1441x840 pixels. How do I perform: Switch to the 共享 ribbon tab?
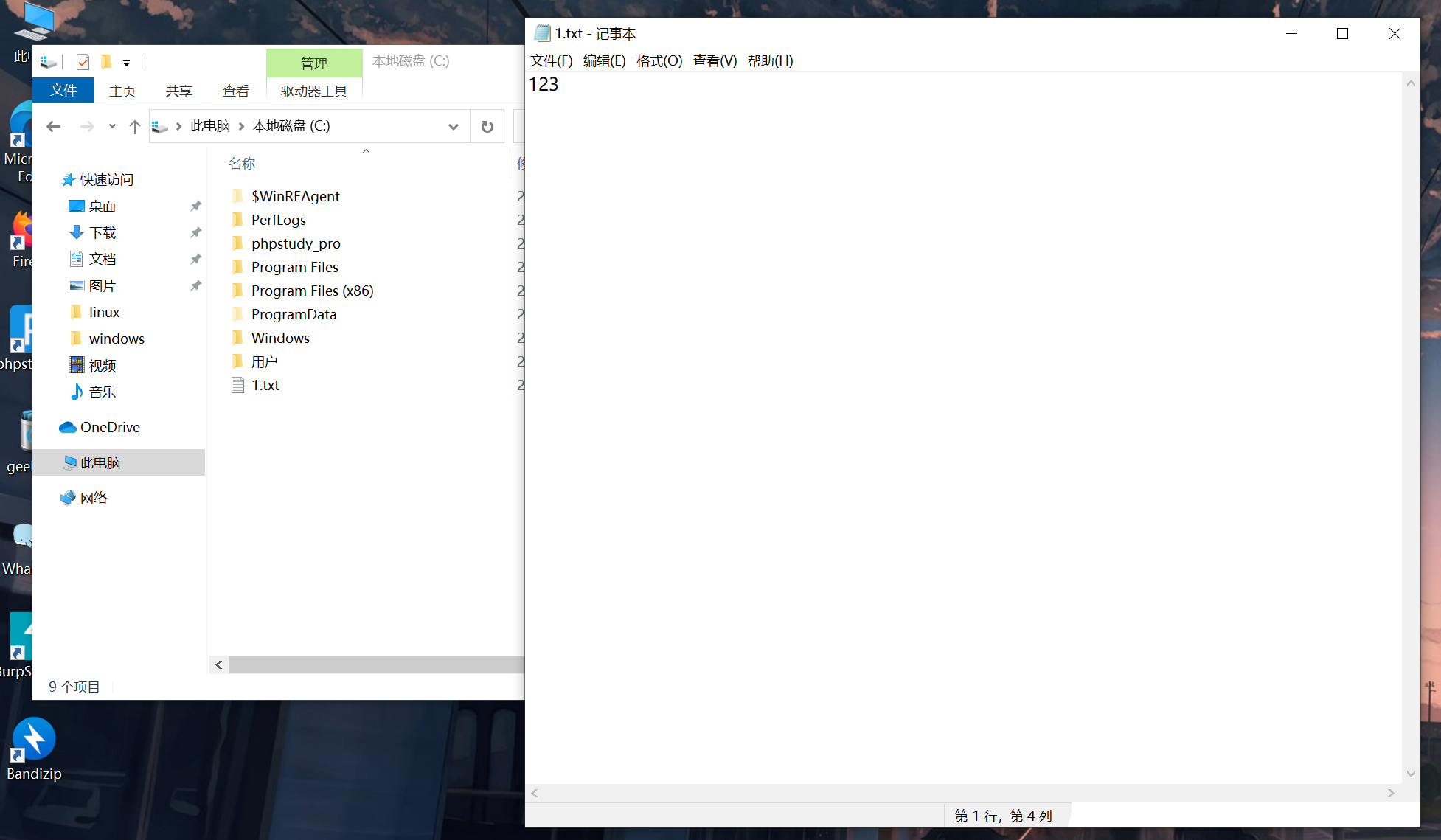(x=179, y=91)
